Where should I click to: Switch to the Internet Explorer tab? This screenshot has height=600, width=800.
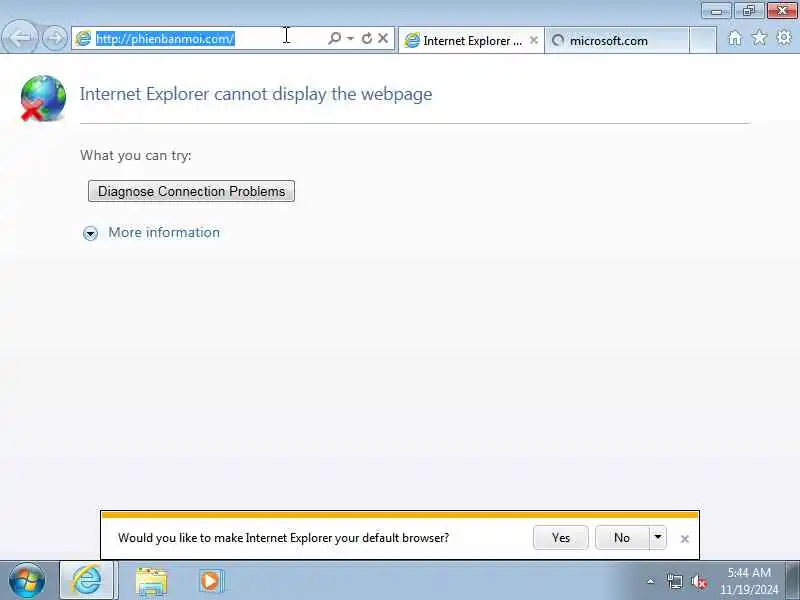[x=471, y=40]
